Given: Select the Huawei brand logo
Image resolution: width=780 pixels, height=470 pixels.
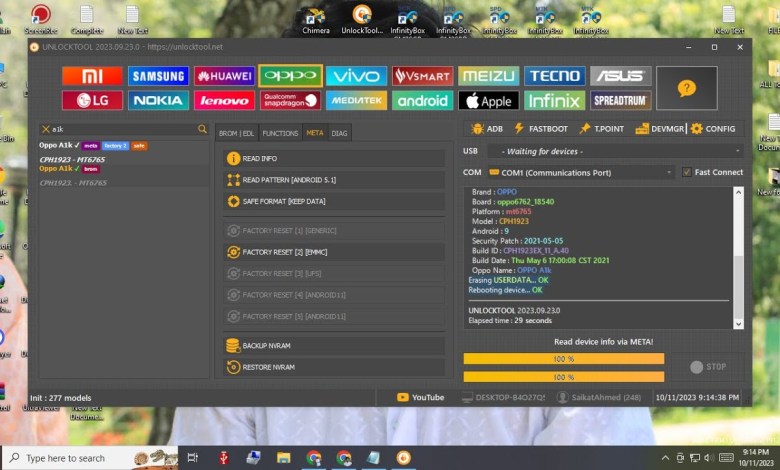Looking at the screenshot, I should (x=224, y=76).
